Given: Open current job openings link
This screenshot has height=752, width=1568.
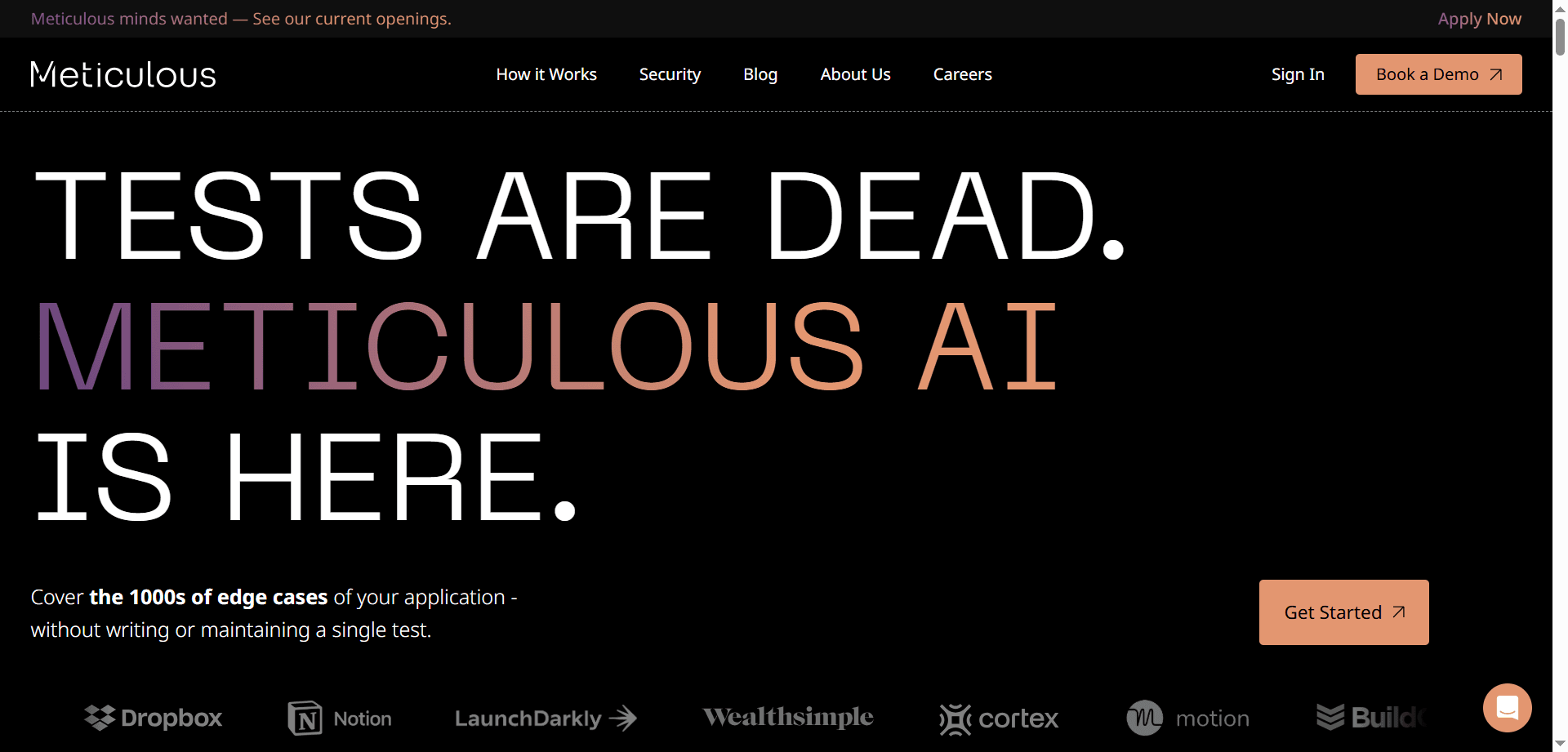Looking at the screenshot, I should tap(351, 19).
